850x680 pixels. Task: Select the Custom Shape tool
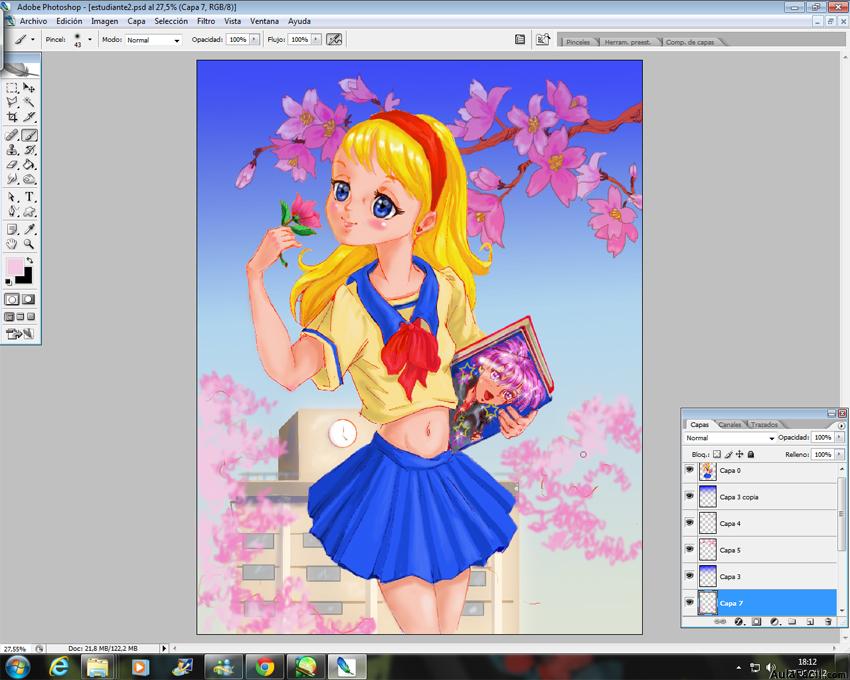29,211
